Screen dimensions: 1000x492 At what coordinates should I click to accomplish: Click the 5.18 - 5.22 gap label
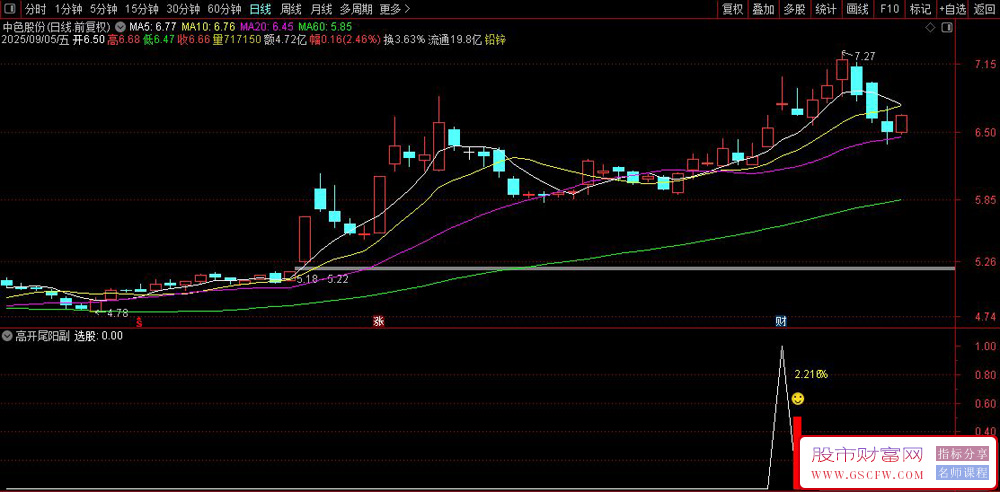(x=323, y=280)
